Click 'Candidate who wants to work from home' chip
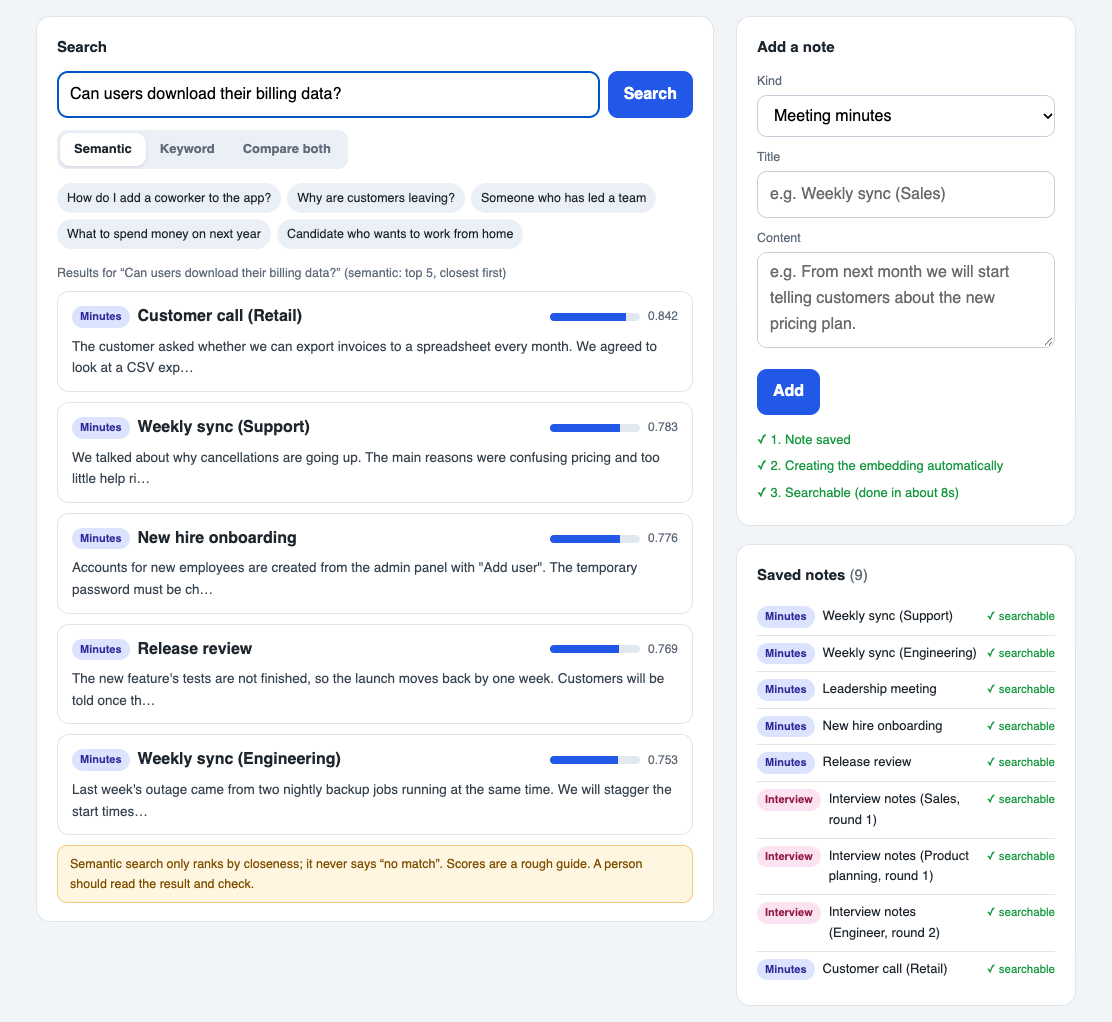This screenshot has height=1022, width=1112. pos(400,234)
